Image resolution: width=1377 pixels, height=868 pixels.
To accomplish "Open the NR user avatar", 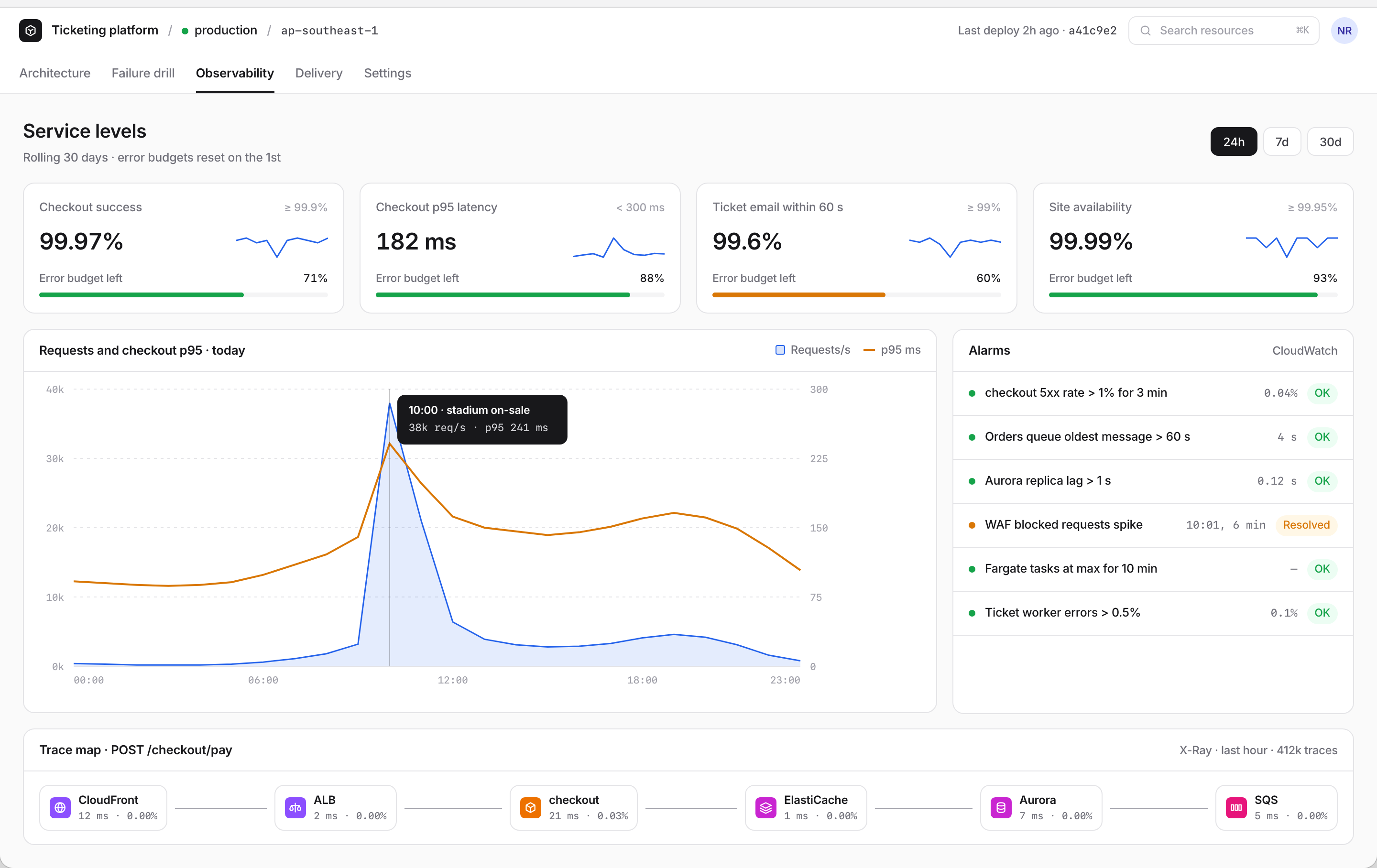I will 1344,30.
